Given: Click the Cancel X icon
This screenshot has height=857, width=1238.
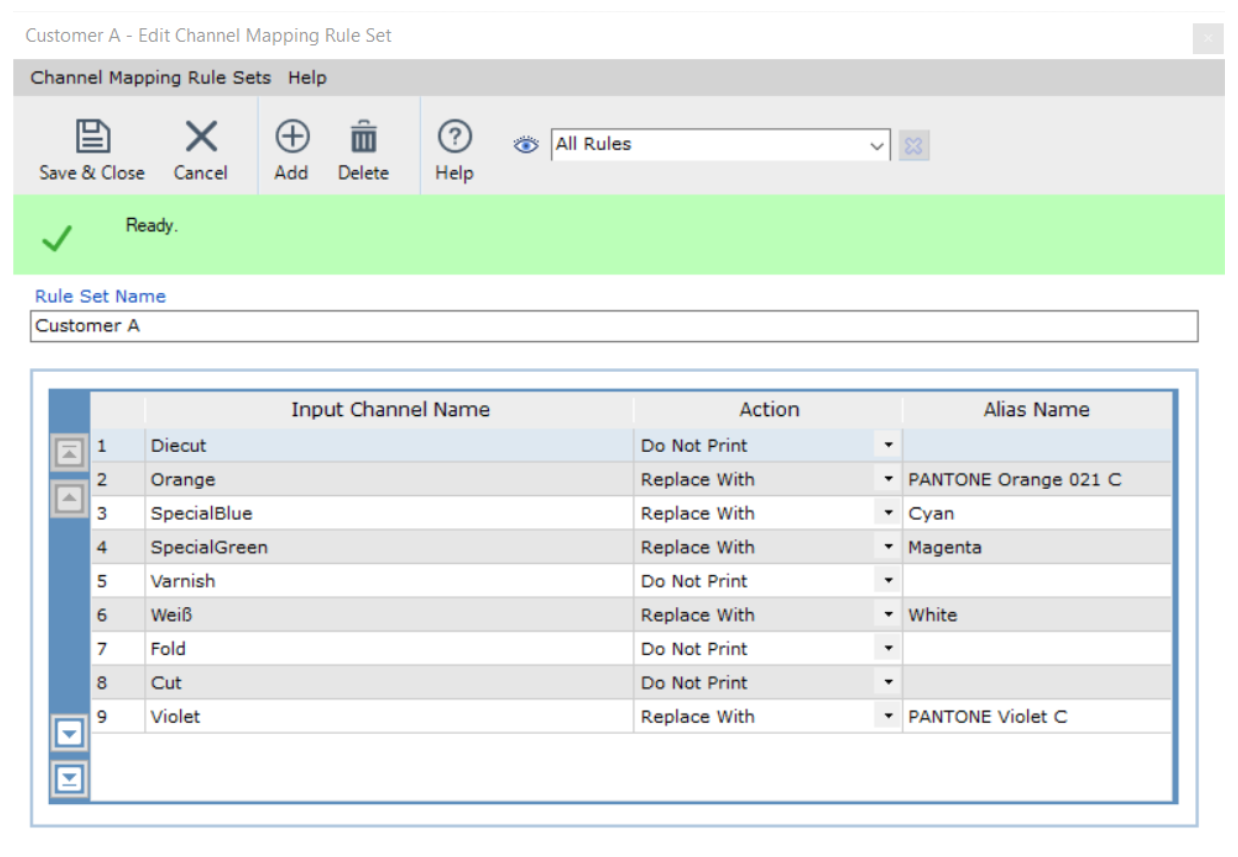Looking at the screenshot, I should click(201, 137).
